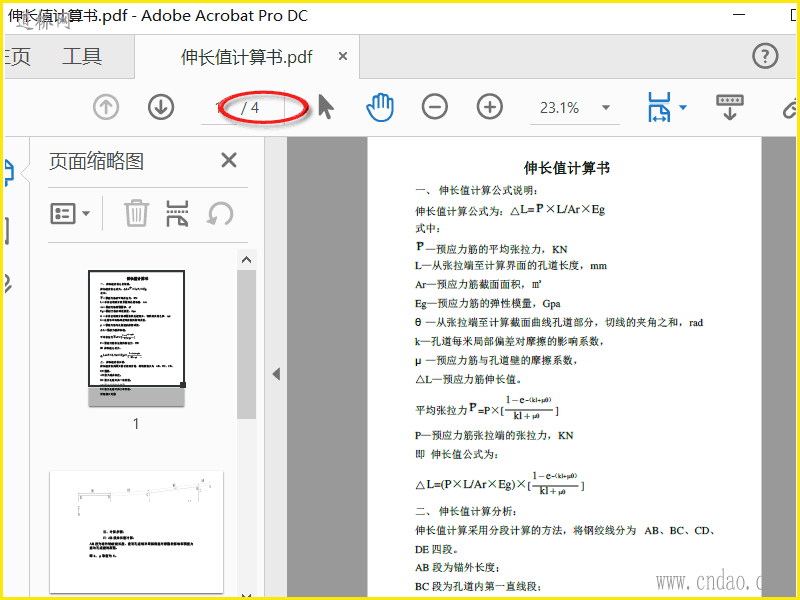Zoom out with the minus button
Image resolution: width=800 pixels, height=600 pixels.
(435, 107)
